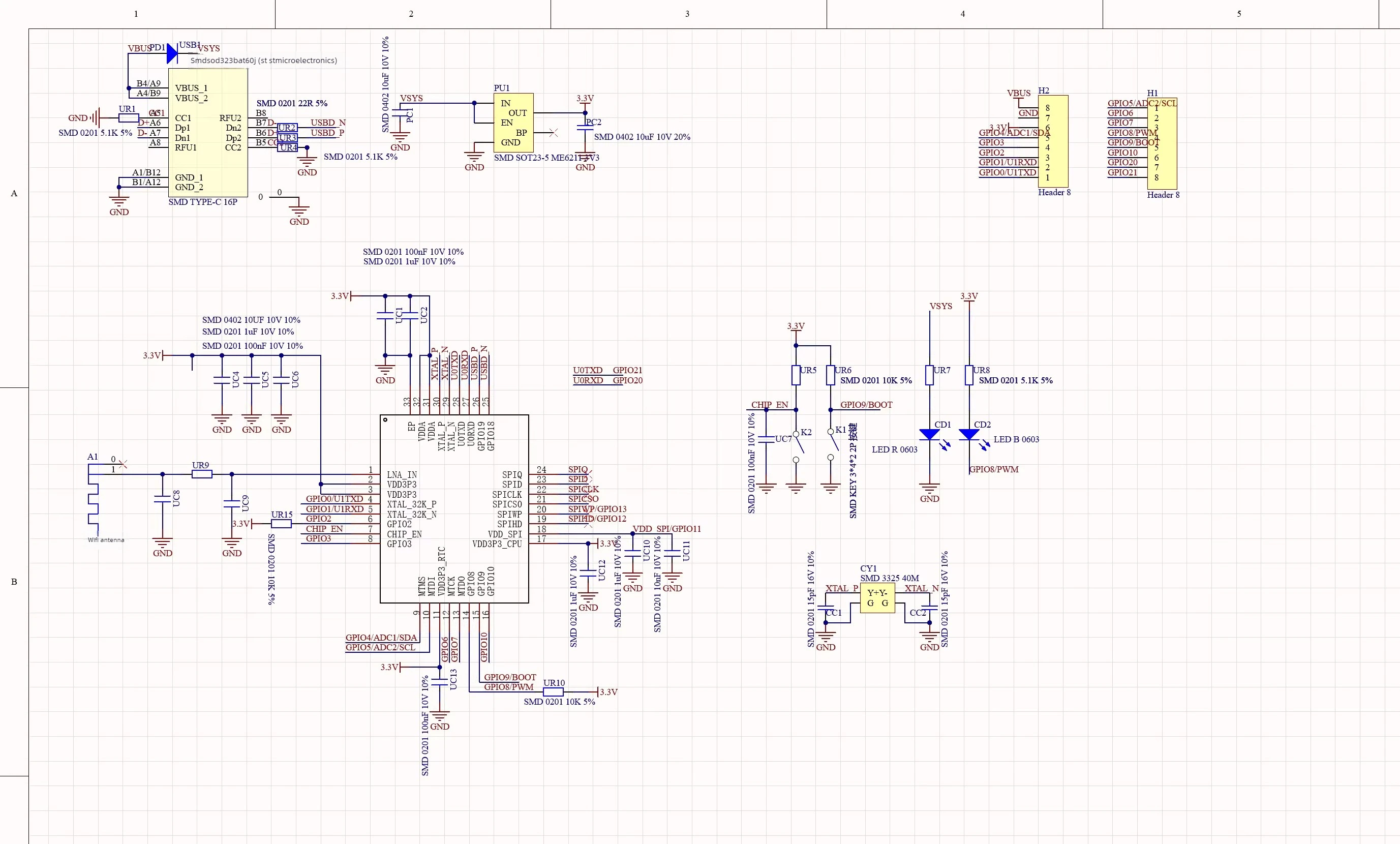Click the SMD 0201 10K 5% text beside UR6
1400x844 pixels.
876,381
